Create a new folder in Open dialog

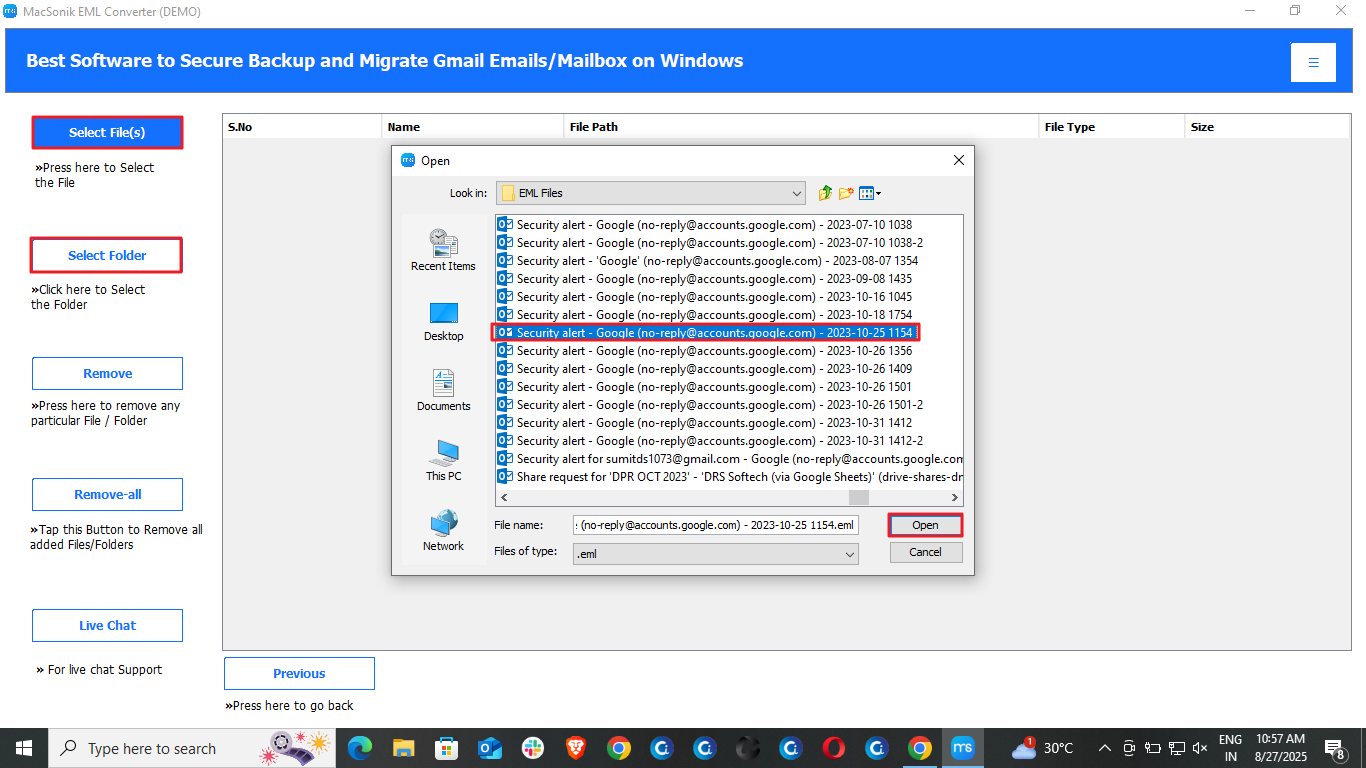[846, 193]
